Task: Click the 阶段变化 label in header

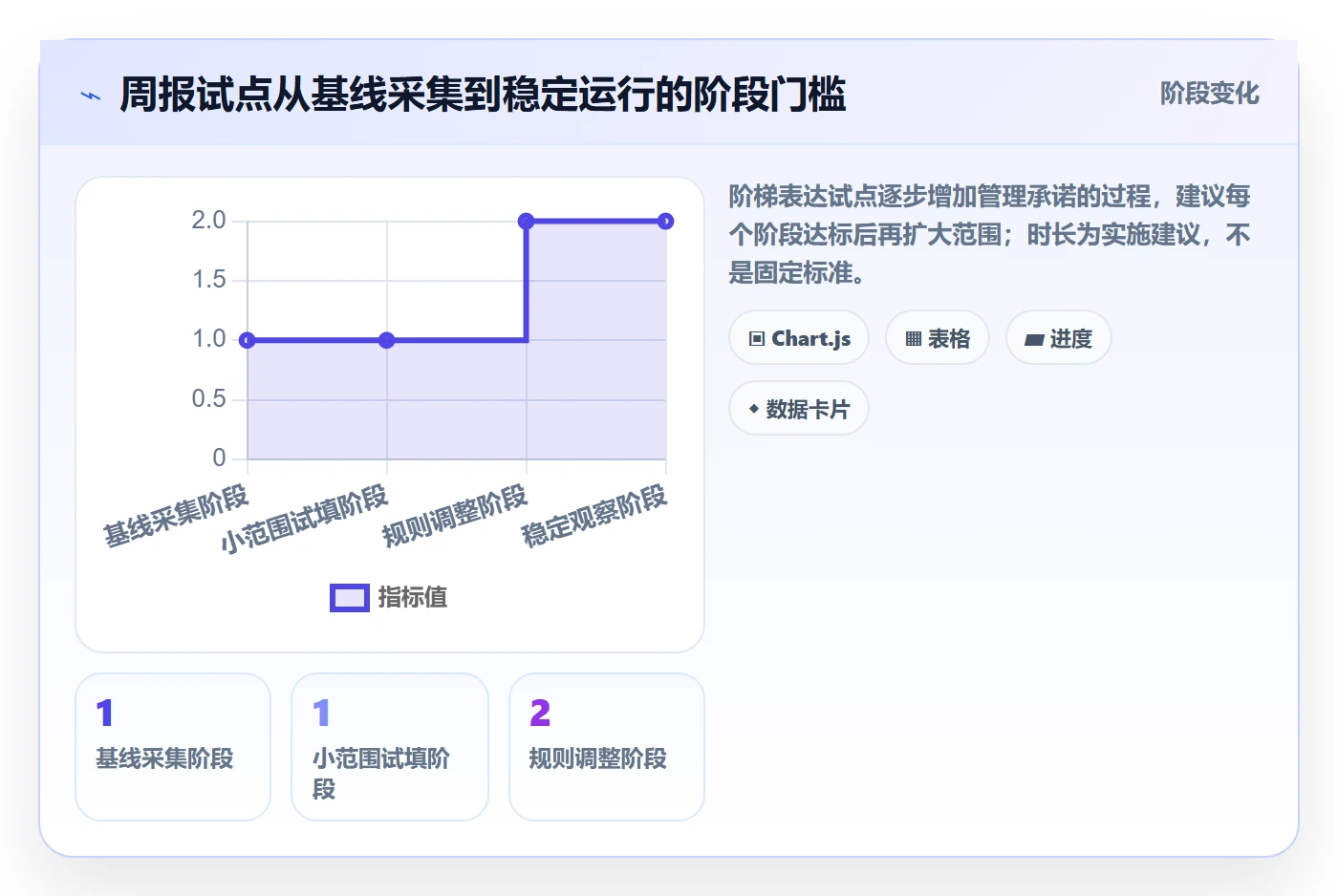Action: [x=1209, y=94]
